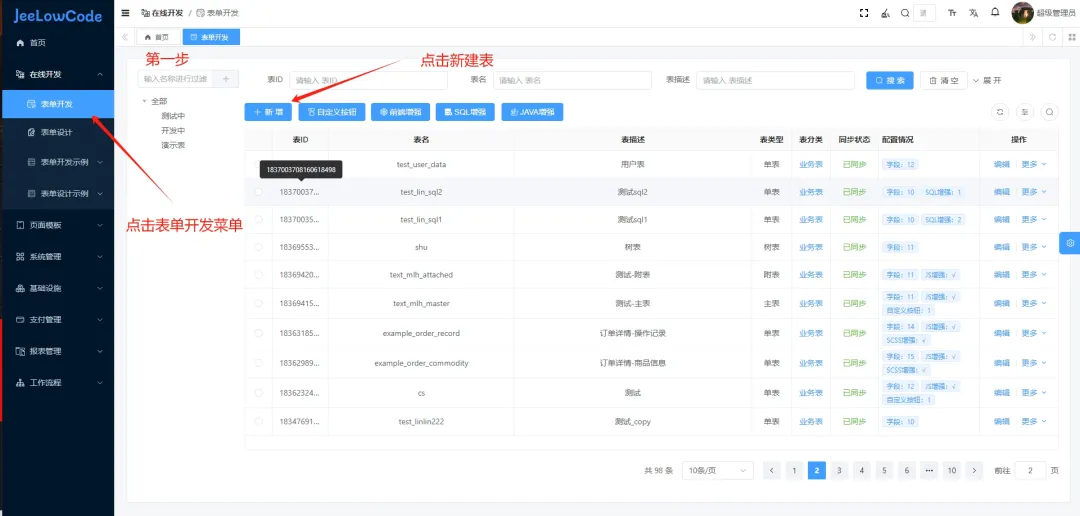Image resolution: width=1080 pixels, height=516 pixels.
Task: Enter fullscreen mode via the top bar icon
Action: pos(864,12)
